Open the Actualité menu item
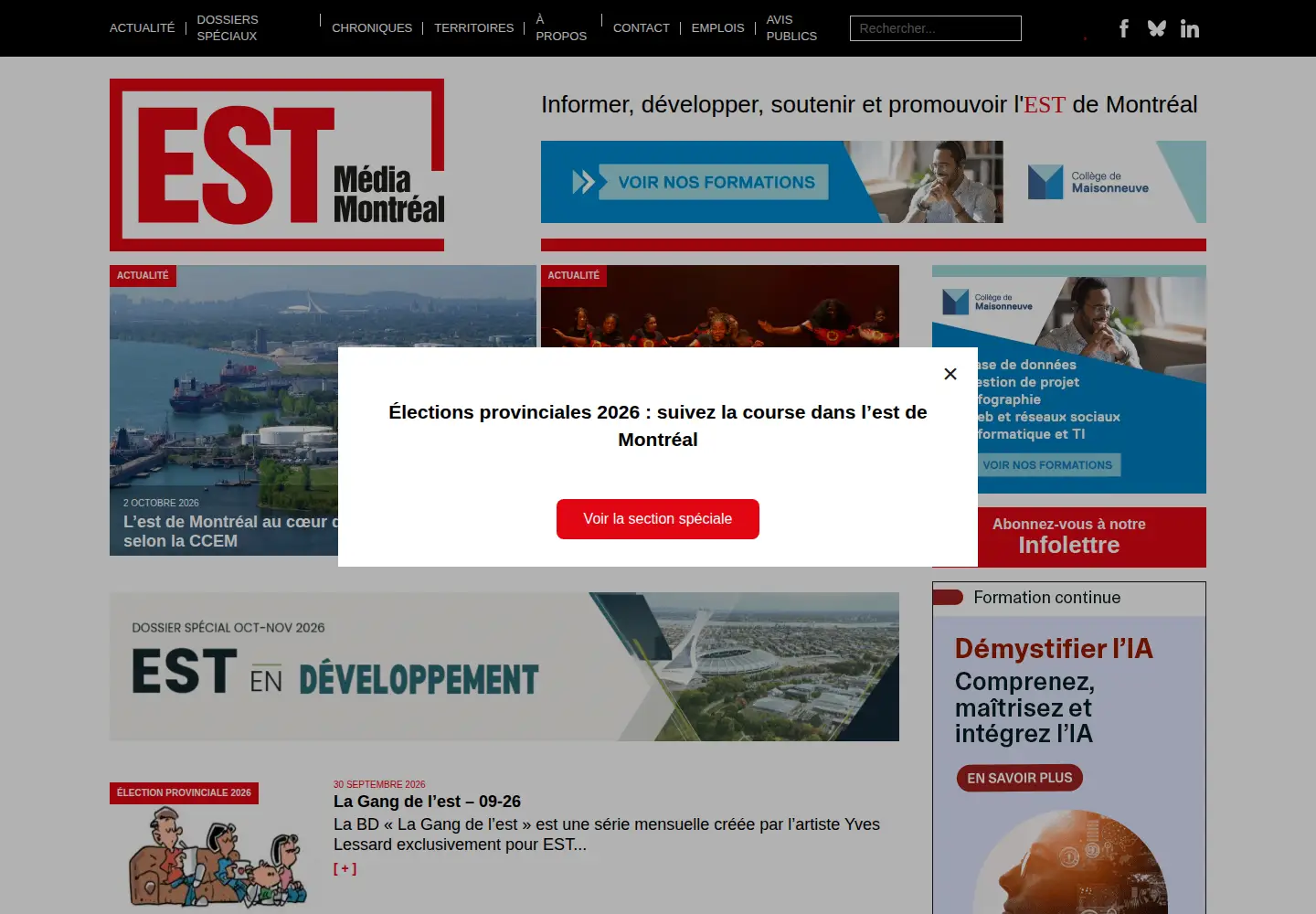1316x914 pixels. tap(142, 28)
